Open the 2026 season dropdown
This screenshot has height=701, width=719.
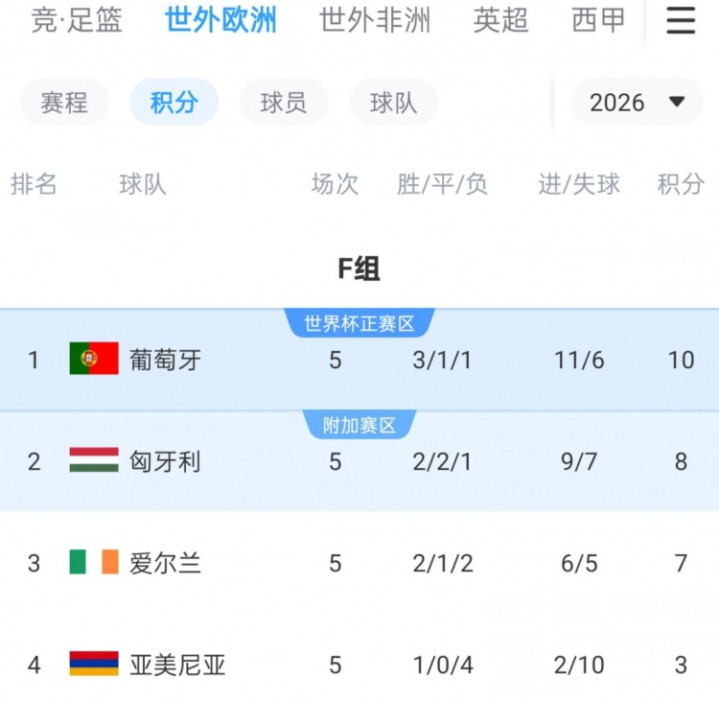tap(636, 102)
